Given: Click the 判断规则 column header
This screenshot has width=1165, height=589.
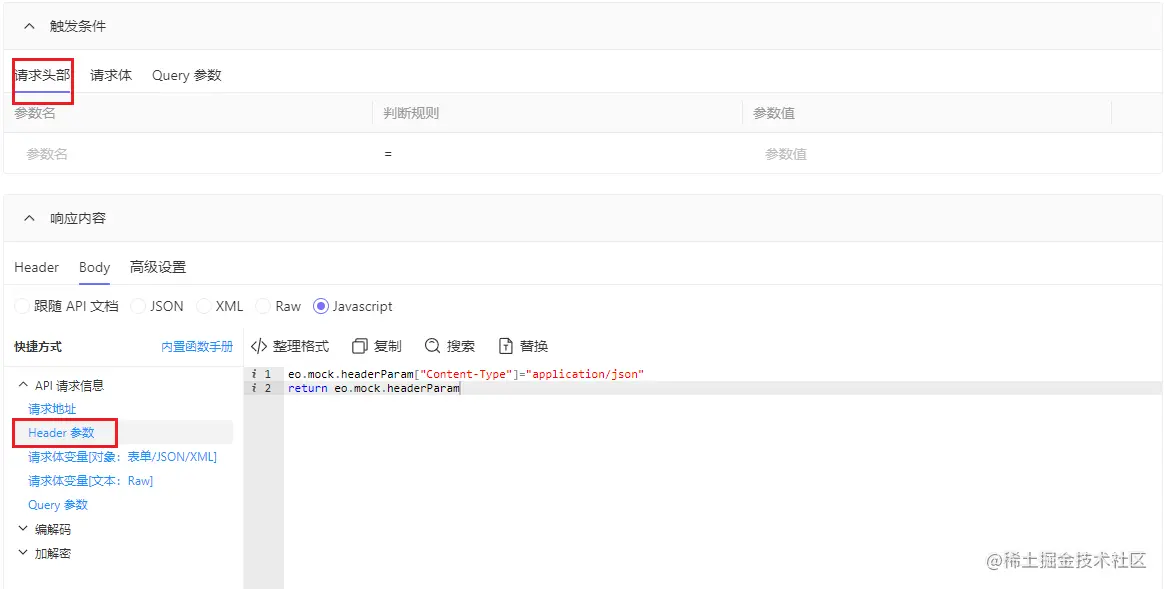Looking at the screenshot, I should point(411,113).
